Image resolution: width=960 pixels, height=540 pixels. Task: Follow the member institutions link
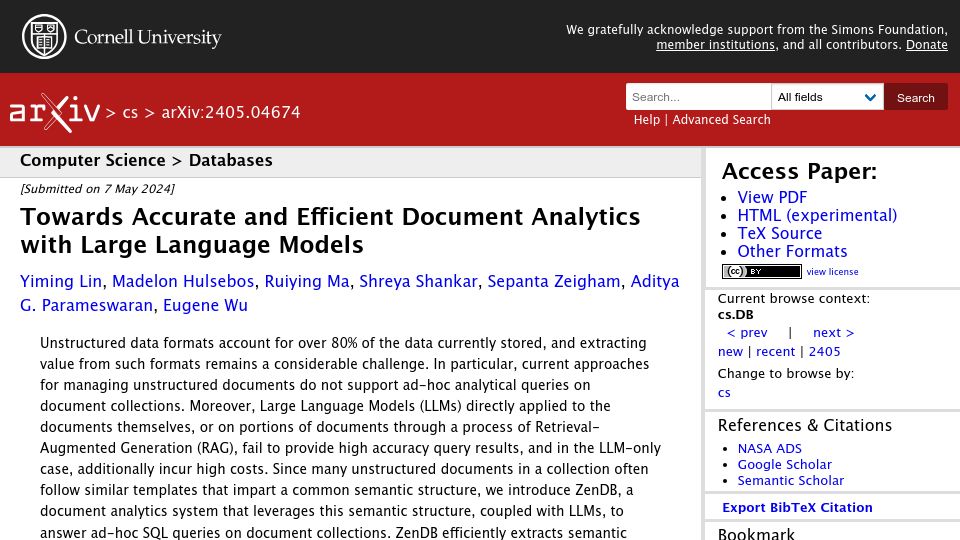[715, 45]
